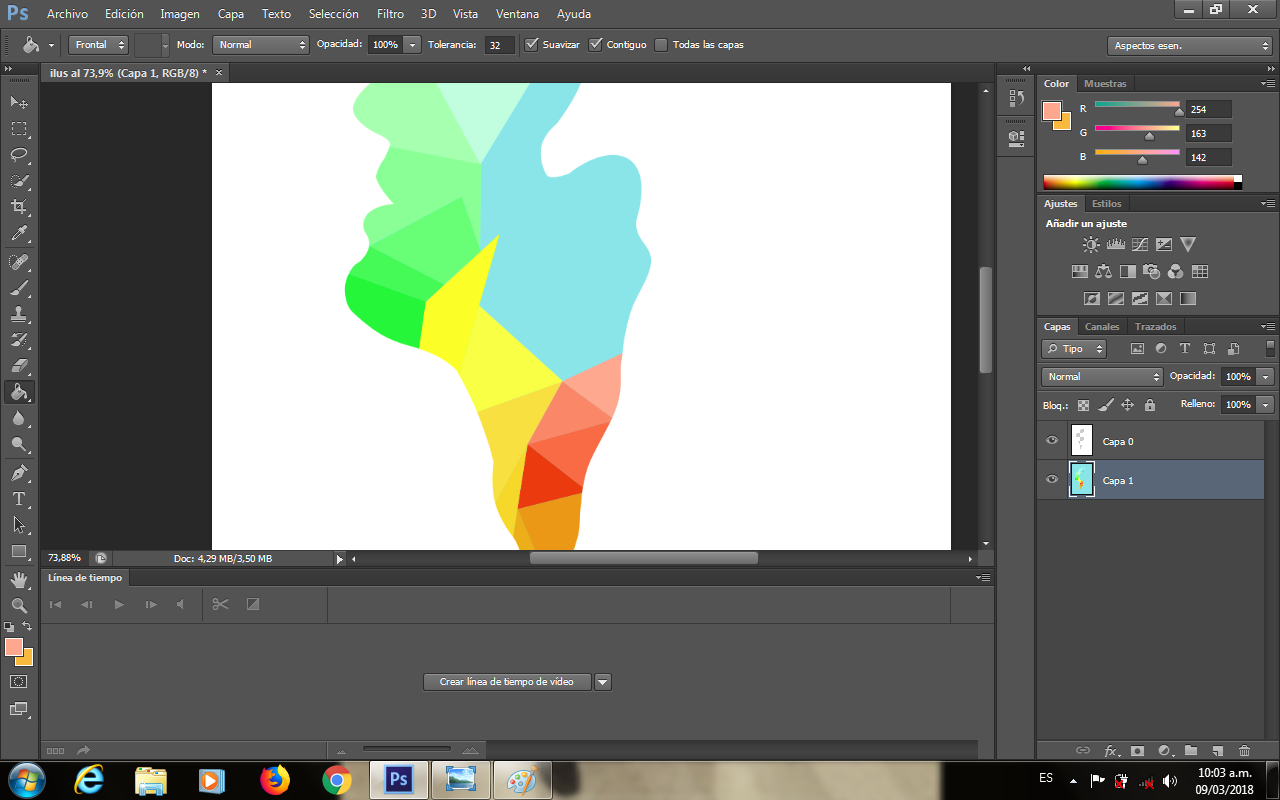Select the Lasso tool

pos(19,155)
